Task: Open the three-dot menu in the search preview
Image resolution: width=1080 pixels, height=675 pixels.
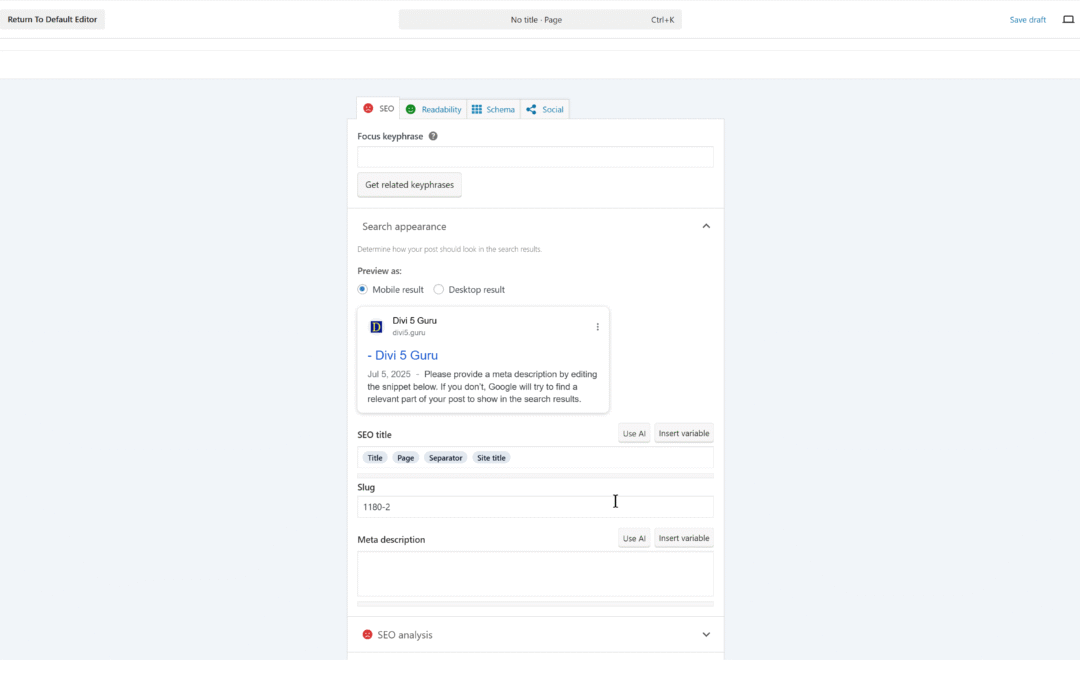Action: (597, 326)
